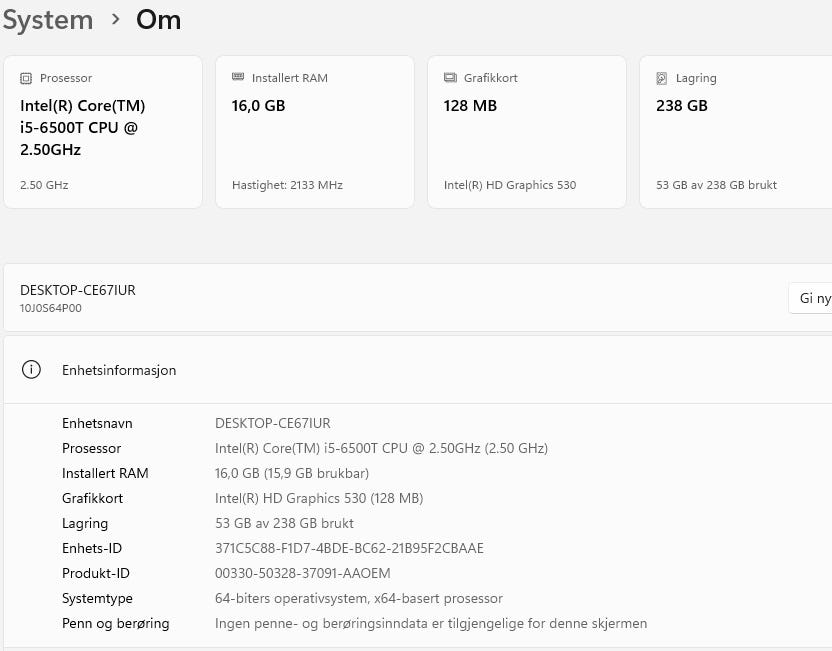Viewport: 832px width, 651px height.
Task: Click the Penn og berøring row value
Action: [431, 623]
